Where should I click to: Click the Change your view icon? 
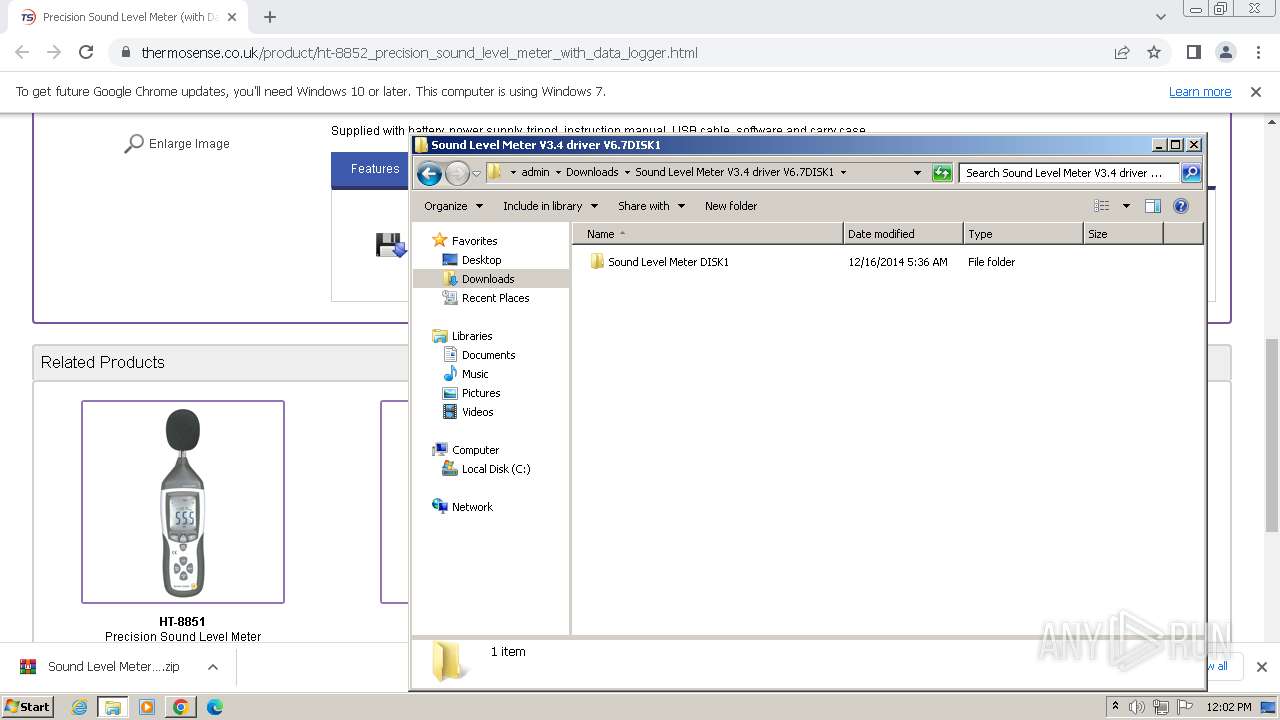coord(1102,206)
